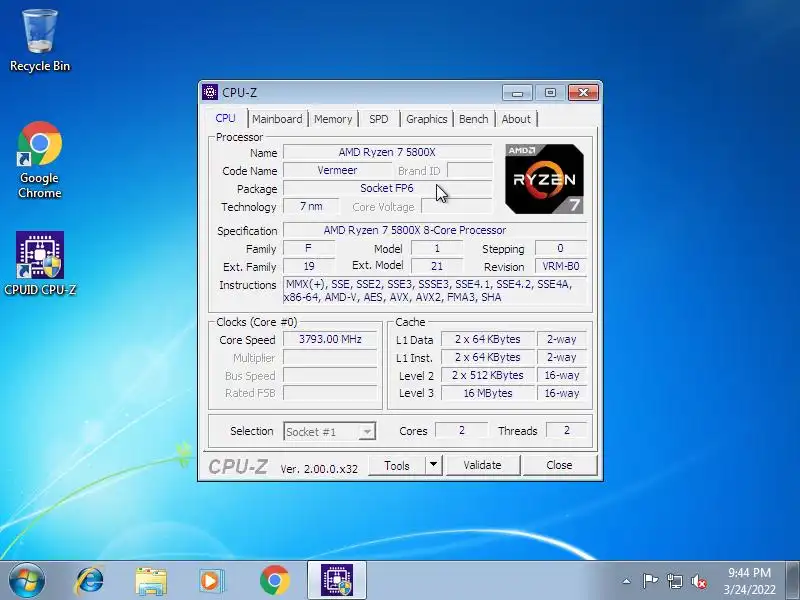This screenshot has height=600, width=800.
Task: Click the Revision value VRM-B0
Action: click(x=561, y=266)
